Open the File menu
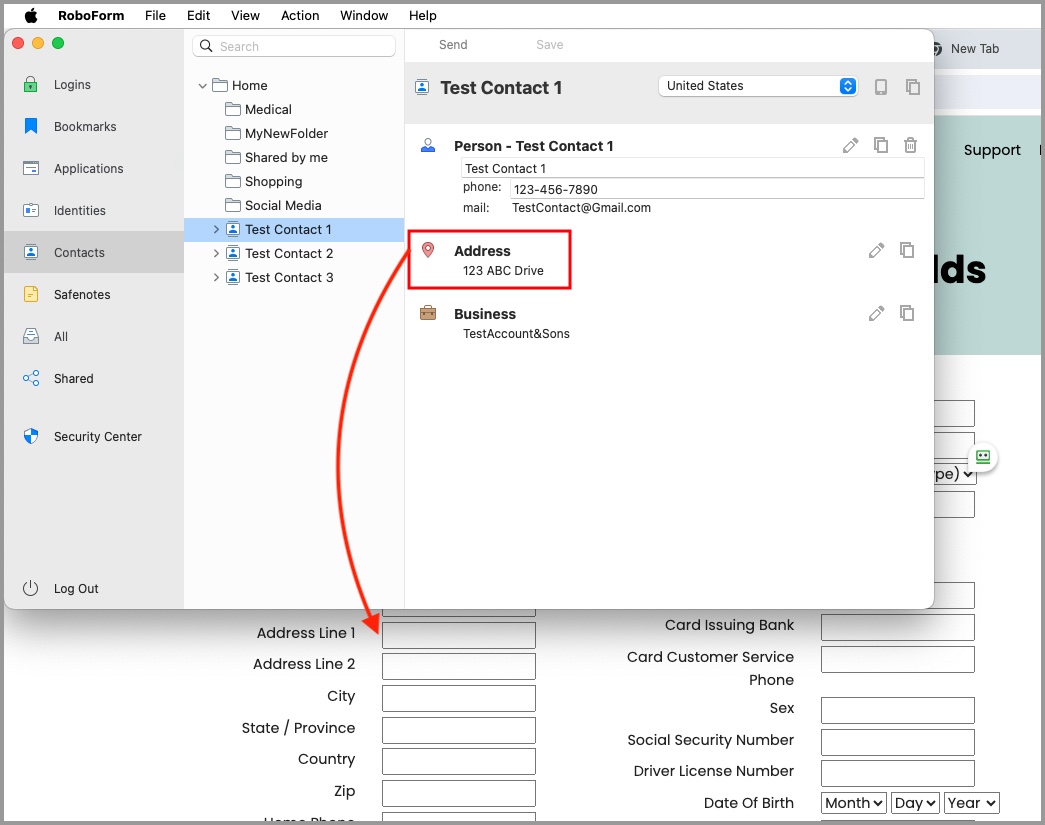The width and height of the screenshot is (1045, 825). coord(155,15)
